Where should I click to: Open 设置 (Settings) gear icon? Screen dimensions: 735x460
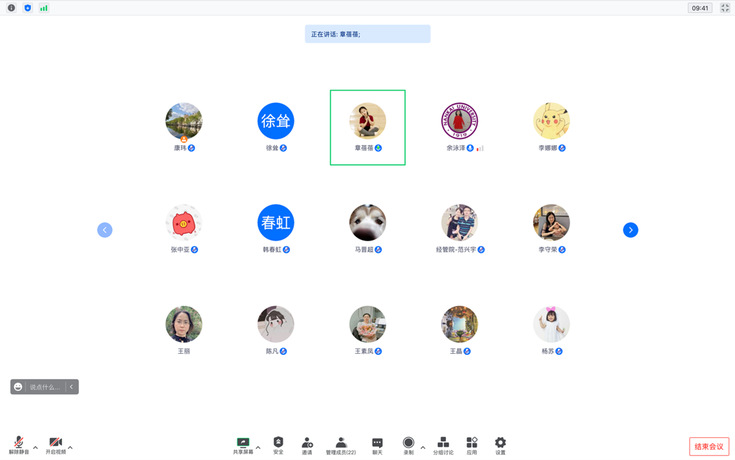click(500, 443)
